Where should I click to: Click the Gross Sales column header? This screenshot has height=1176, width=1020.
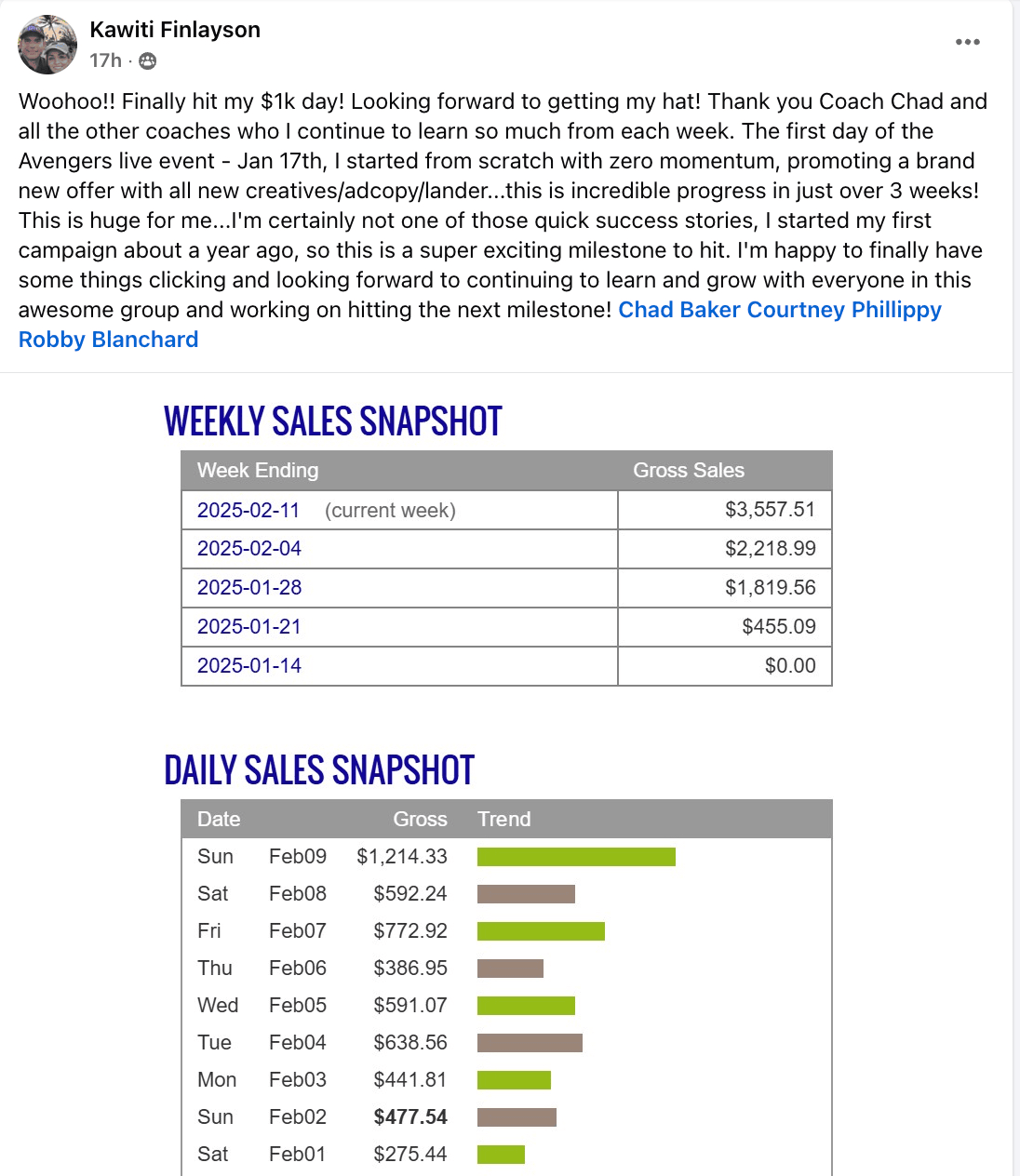[x=688, y=471]
